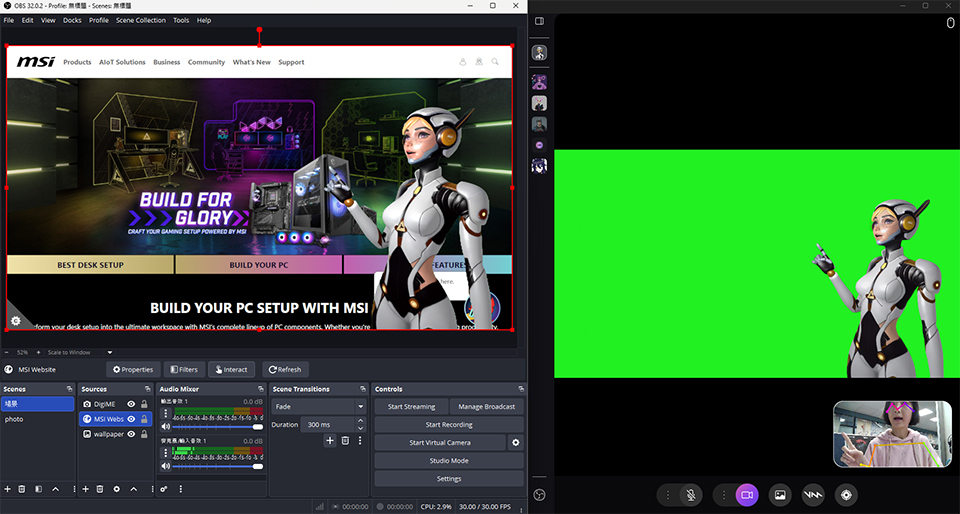Open second audio channel three-dot options
This screenshot has width=960, height=514.
(x=165, y=453)
